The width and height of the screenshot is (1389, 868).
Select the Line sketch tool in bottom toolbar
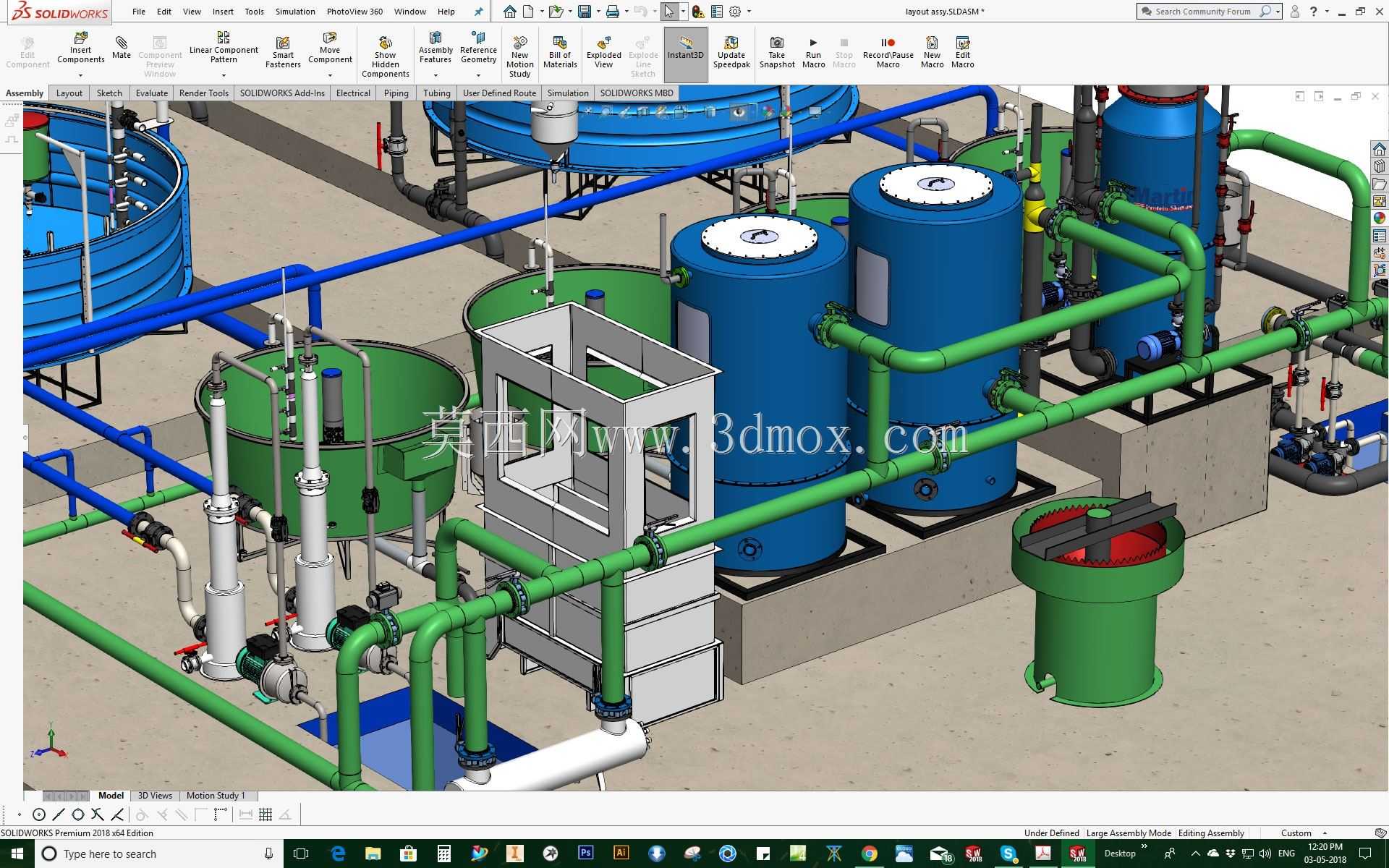(x=59, y=814)
